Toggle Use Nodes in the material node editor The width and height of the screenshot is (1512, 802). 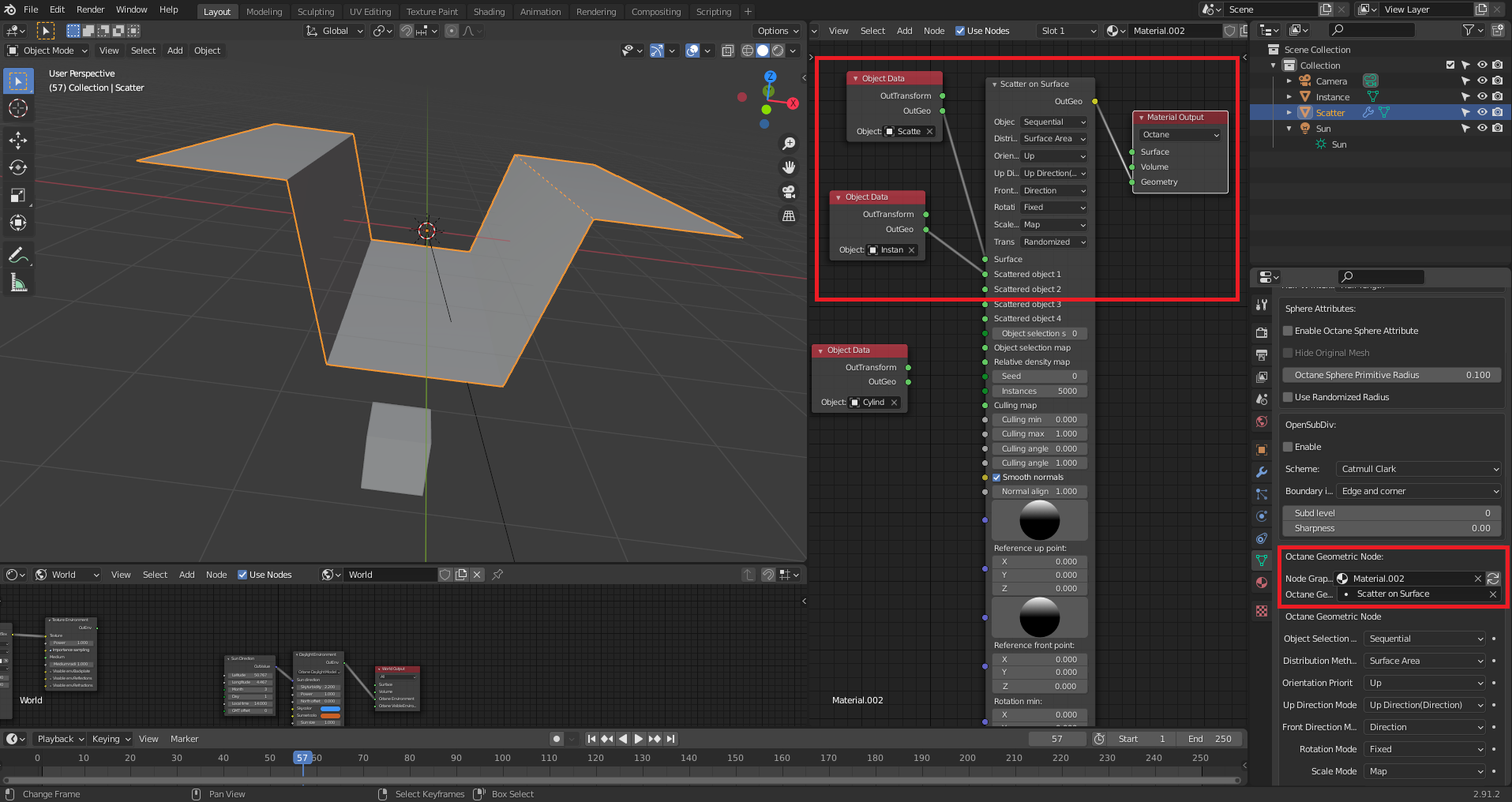960,31
